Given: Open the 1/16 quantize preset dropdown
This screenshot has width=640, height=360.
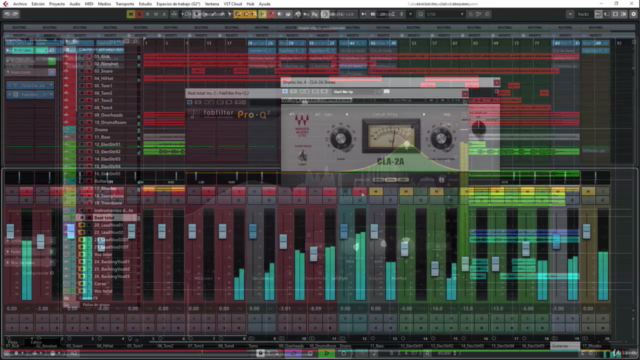Looking at the screenshot, I should click(x=445, y=14).
